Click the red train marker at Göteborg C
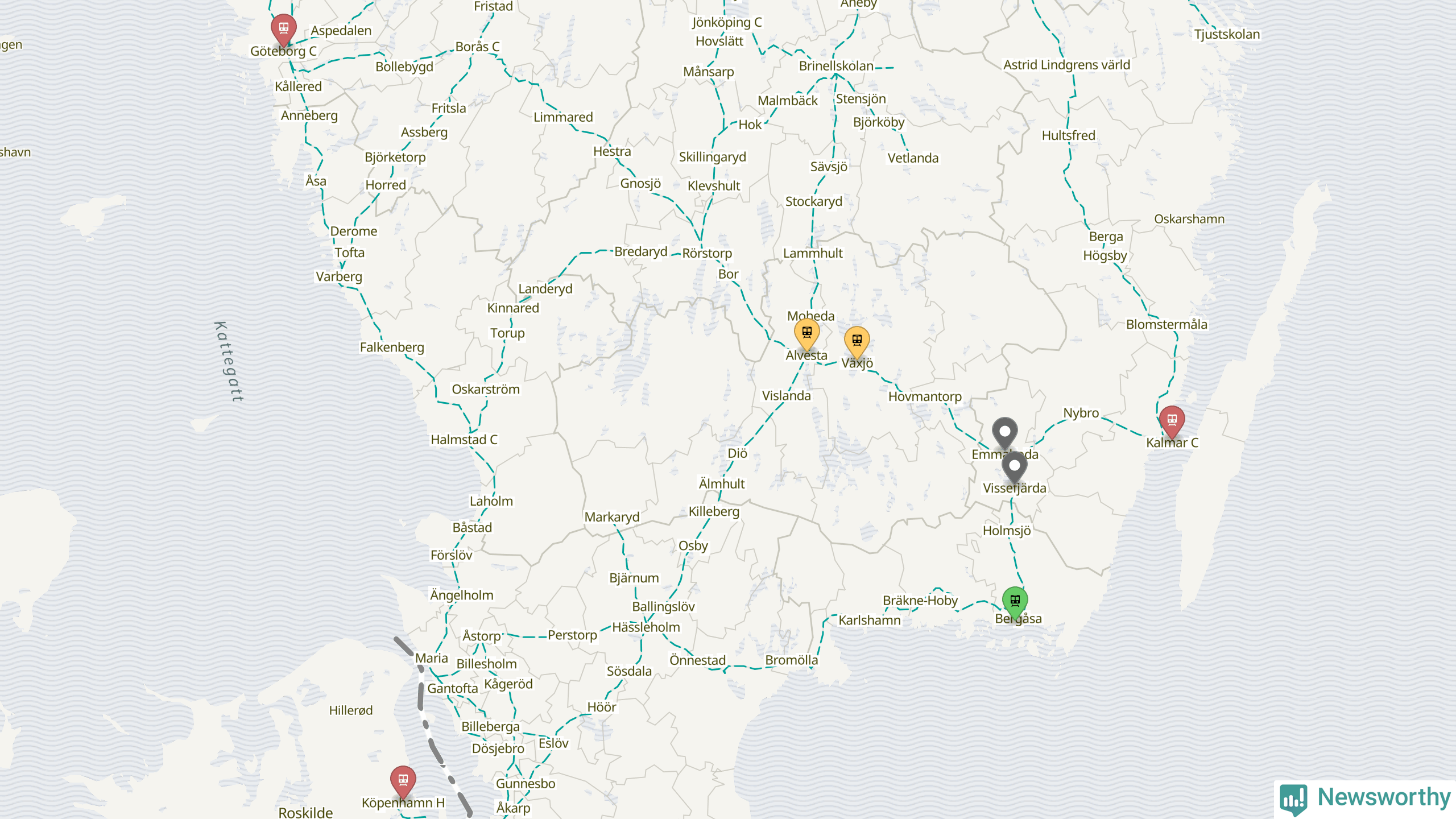Viewport: 1456px width, 819px height. 283,30
